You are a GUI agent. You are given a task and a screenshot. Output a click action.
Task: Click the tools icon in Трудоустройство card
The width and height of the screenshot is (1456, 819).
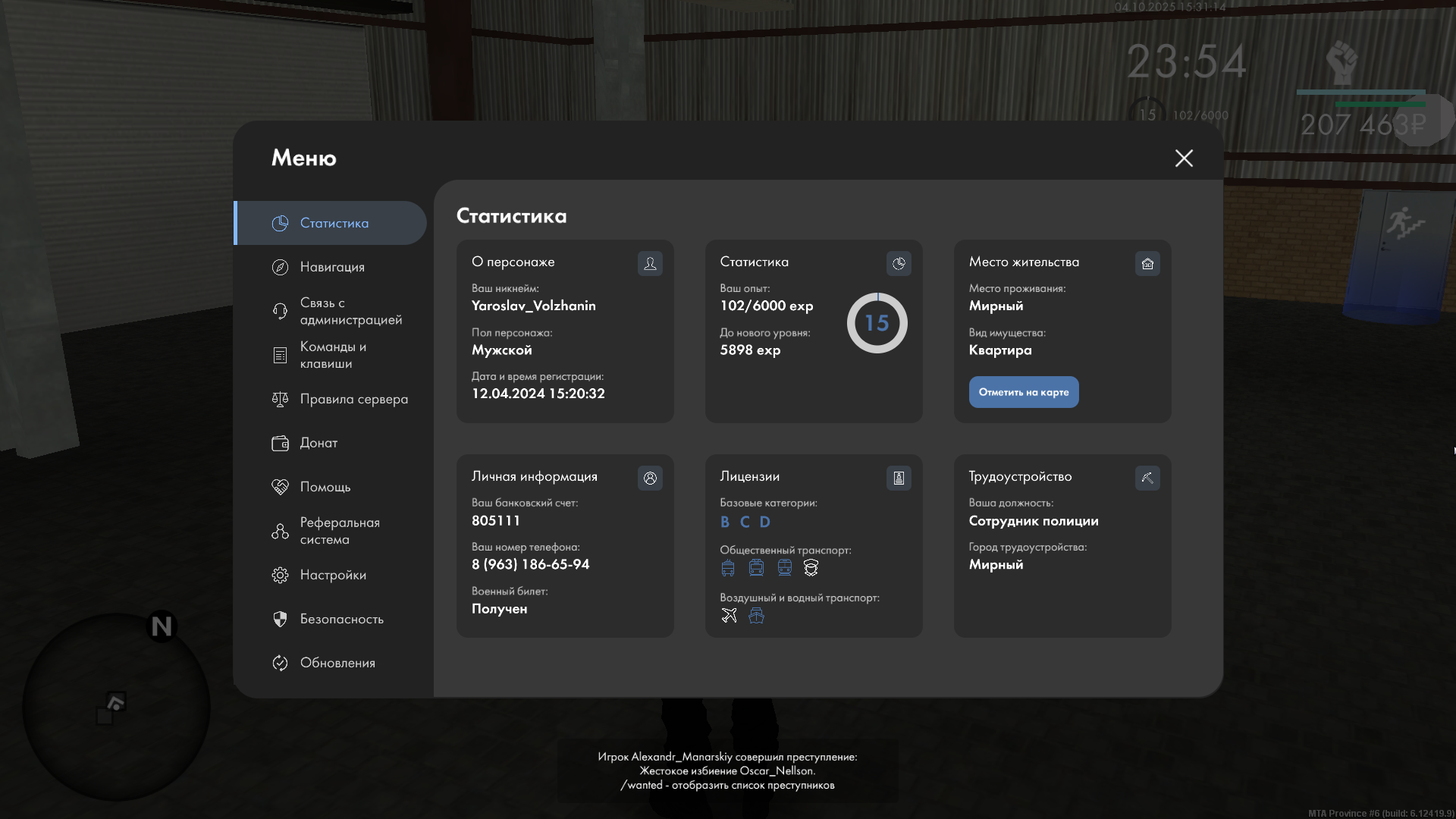1147,478
